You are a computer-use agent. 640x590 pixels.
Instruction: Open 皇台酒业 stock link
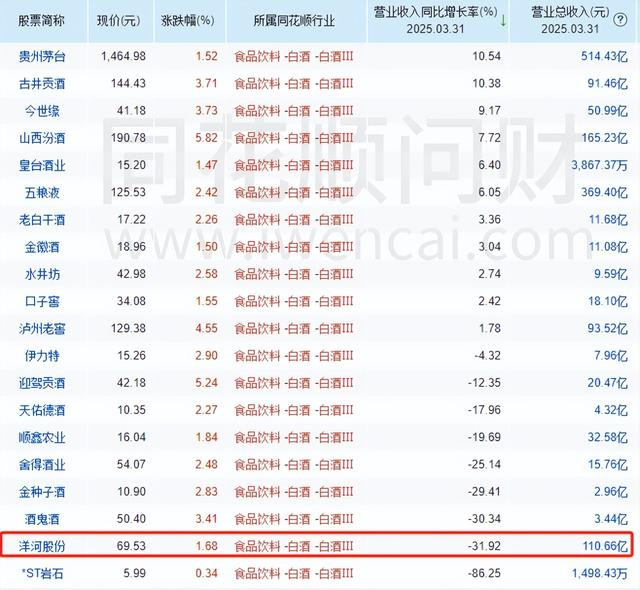tap(42, 165)
